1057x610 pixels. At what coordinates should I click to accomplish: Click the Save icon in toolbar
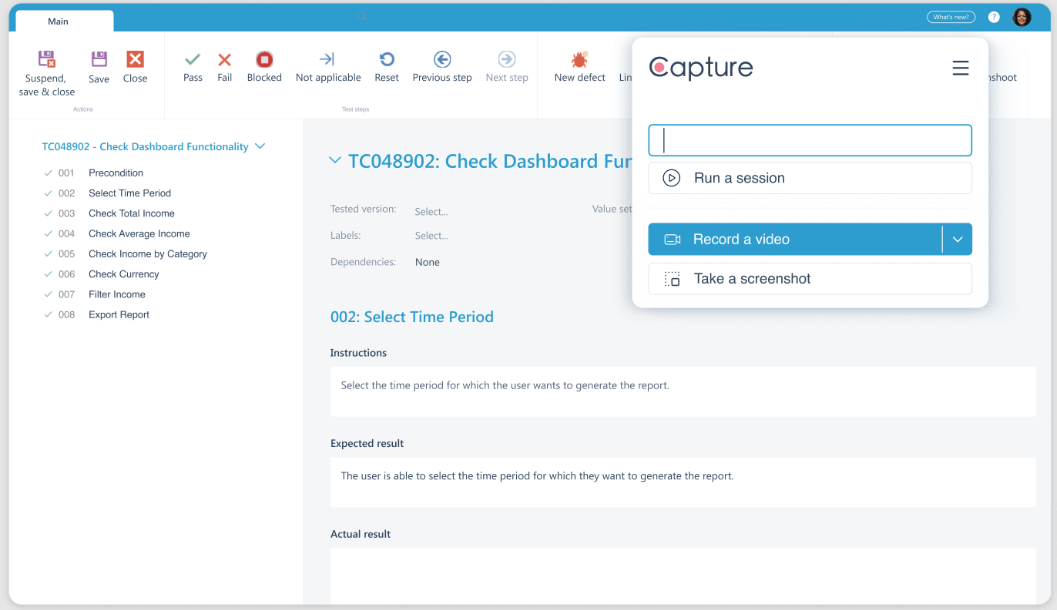[x=99, y=60]
